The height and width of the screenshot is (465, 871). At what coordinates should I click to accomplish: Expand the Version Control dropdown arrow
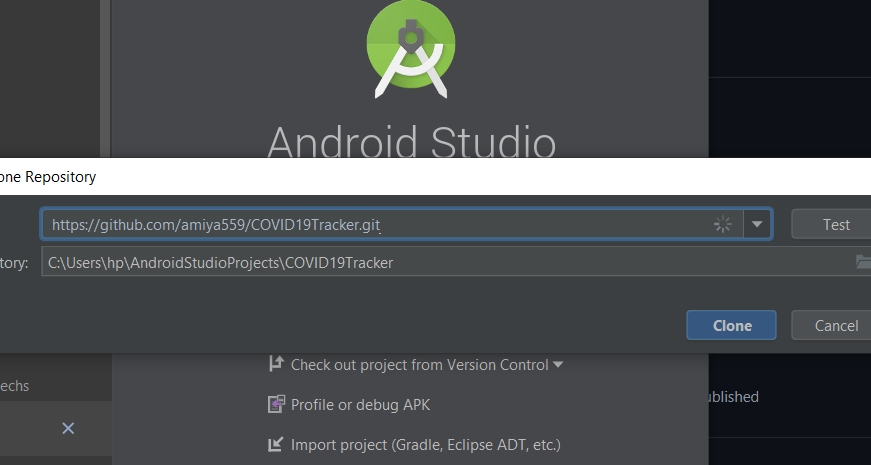point(558,364)
